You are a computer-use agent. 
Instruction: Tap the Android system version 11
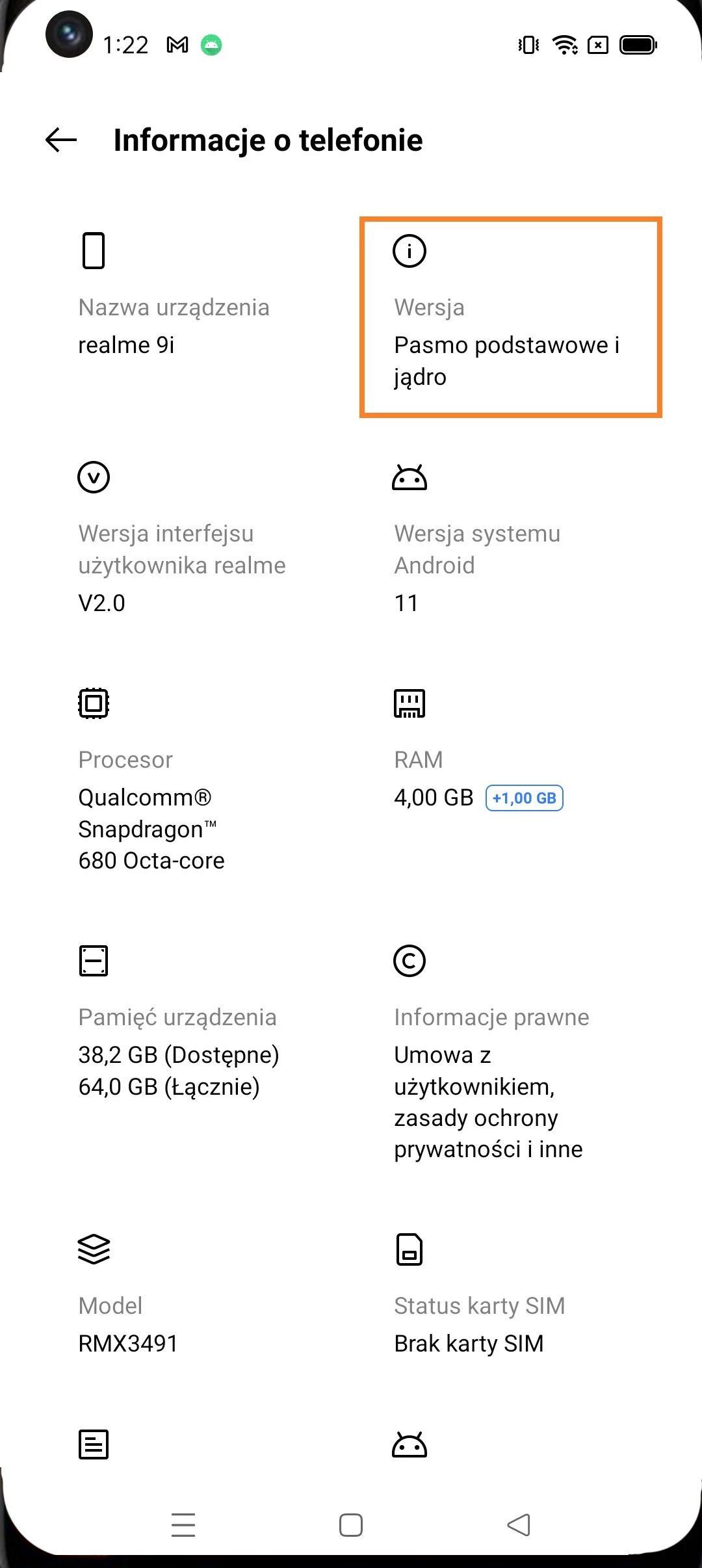406,603
